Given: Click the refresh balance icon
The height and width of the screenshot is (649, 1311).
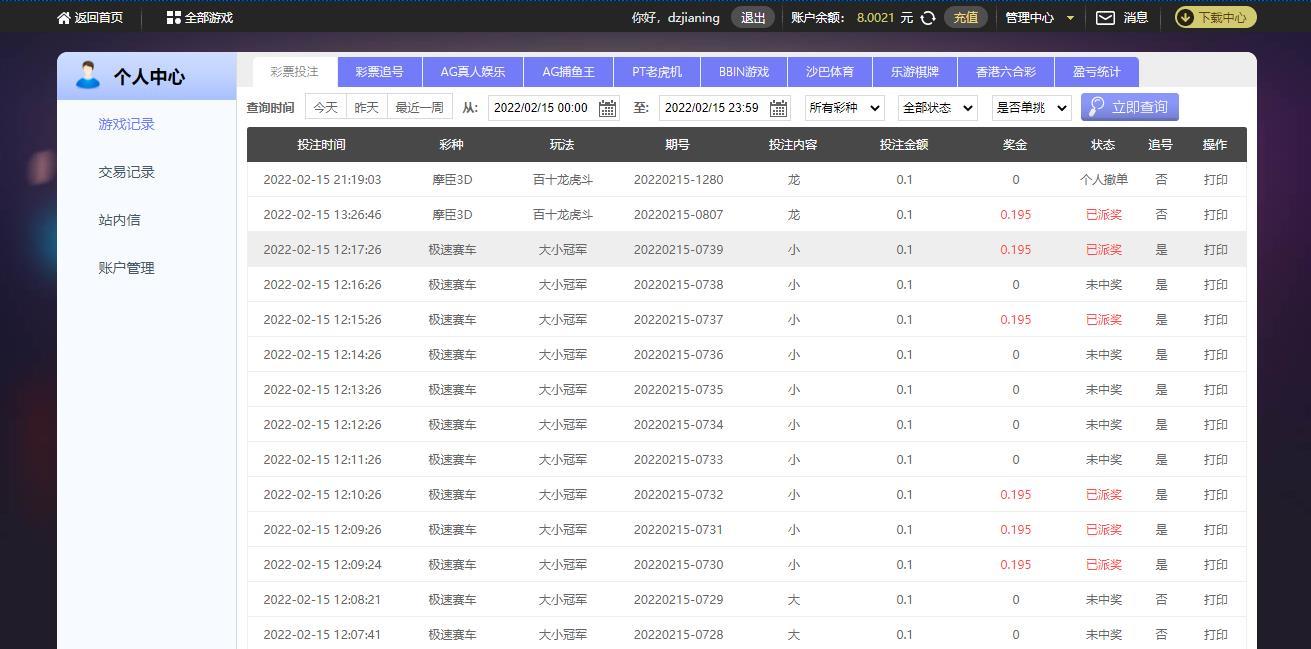Looking at the screenshot, I should 928,18.
